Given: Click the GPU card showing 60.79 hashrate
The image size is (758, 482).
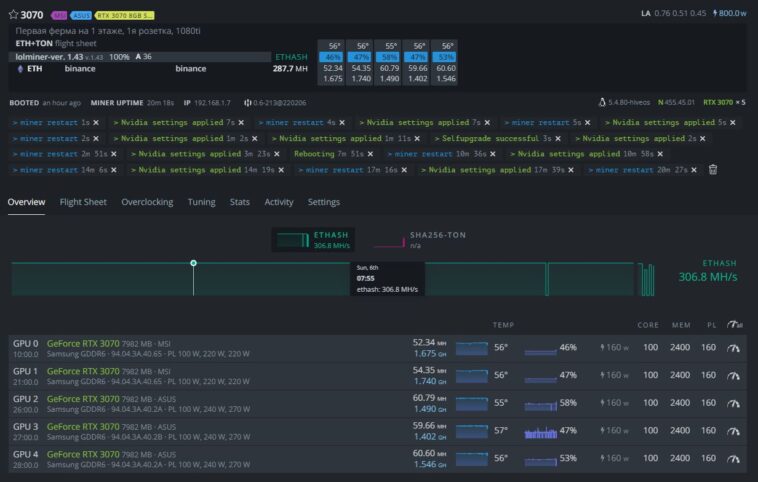Looking at the screenshot, I should tap(388, 63).
